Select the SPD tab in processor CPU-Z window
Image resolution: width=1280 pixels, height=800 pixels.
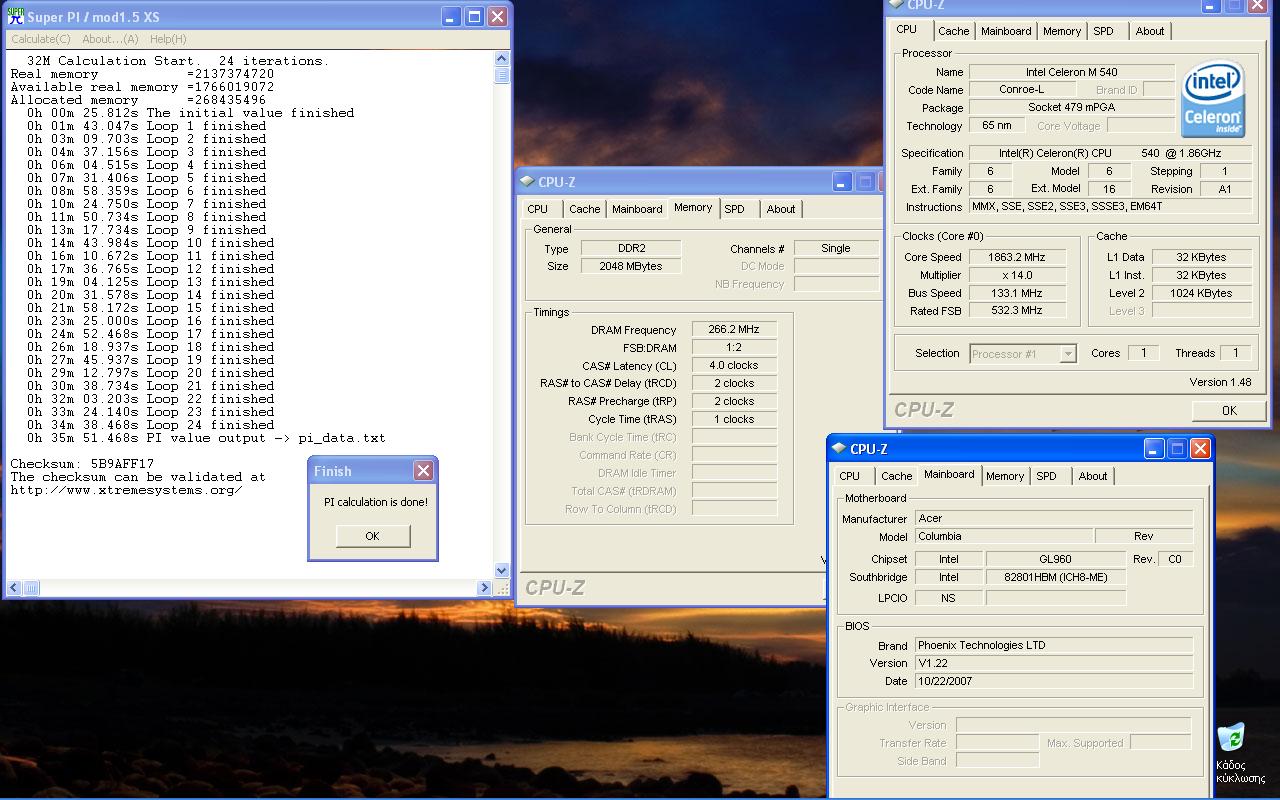click(x=1104, y=31)
